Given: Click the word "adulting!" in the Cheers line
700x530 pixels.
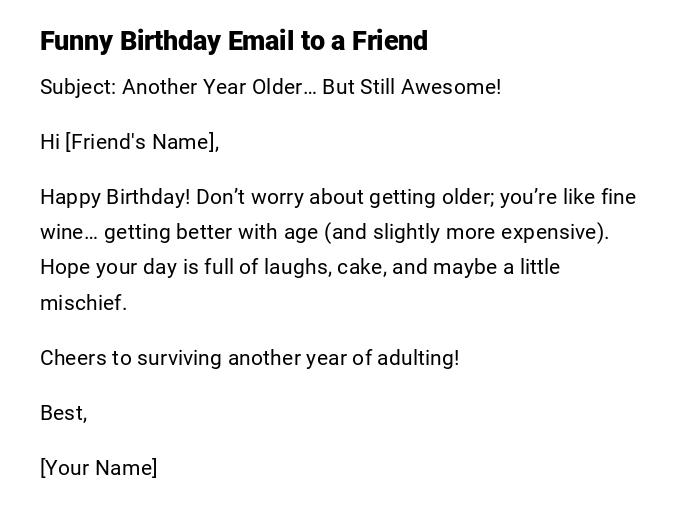Looking at the screenshot, I should tap(418, 358).
